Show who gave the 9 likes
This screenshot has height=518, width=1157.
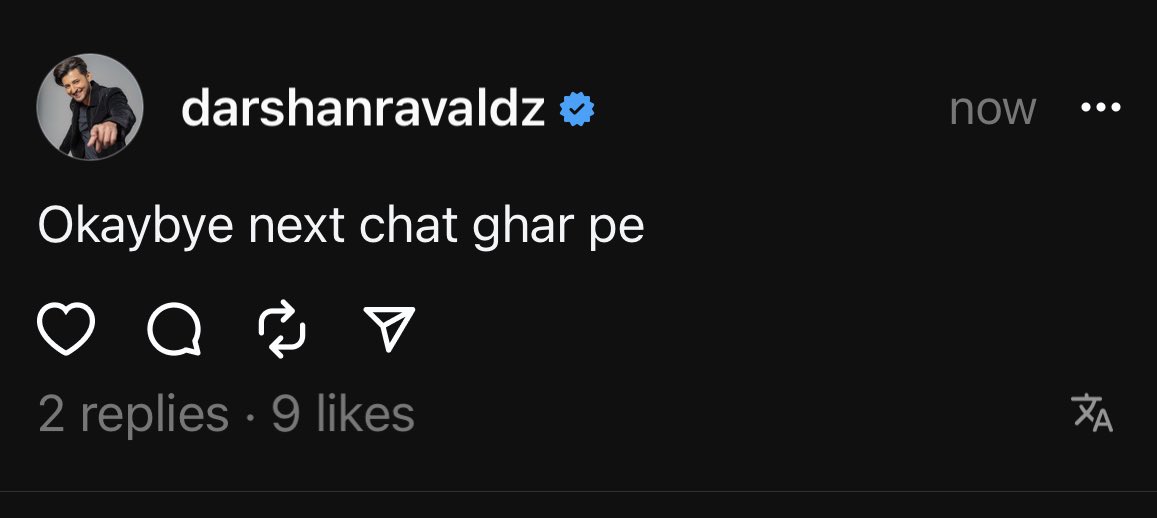[x=343, y=414]
